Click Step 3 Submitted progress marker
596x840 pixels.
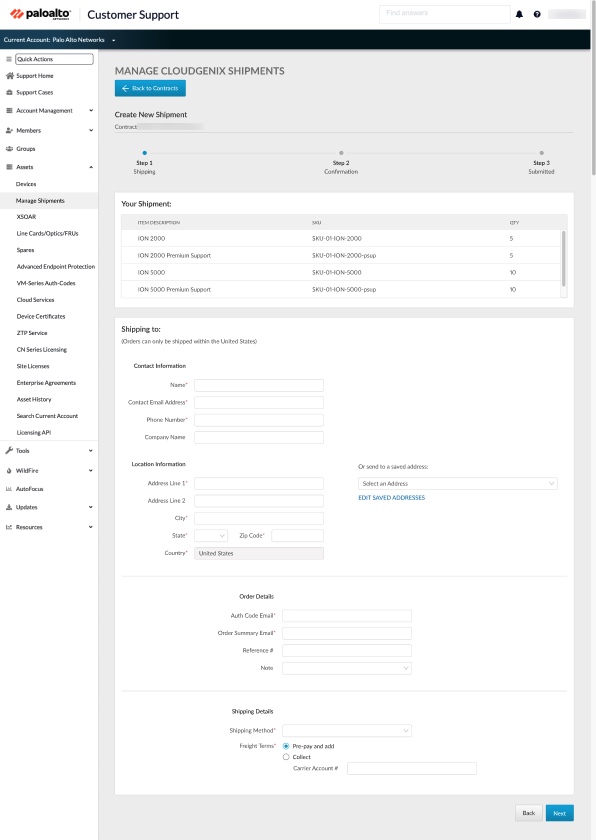click(x=541, y=153)
